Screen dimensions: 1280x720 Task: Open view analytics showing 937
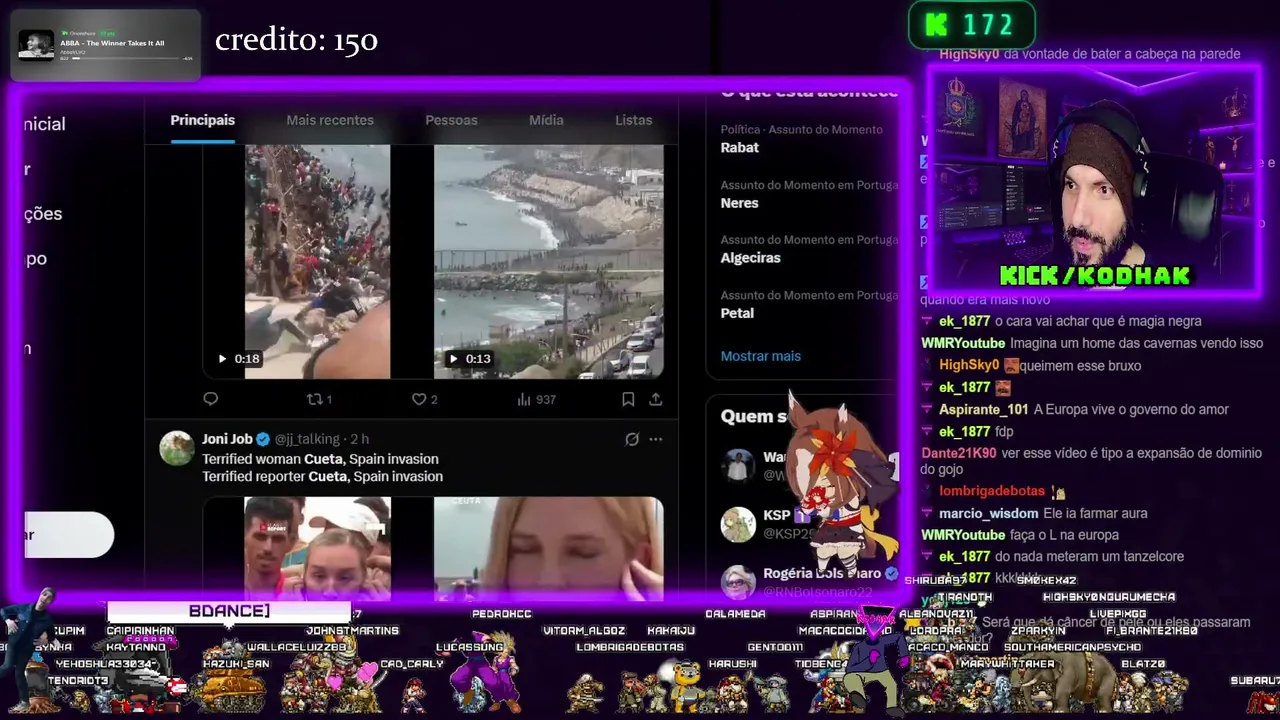(x=536, y=399)
